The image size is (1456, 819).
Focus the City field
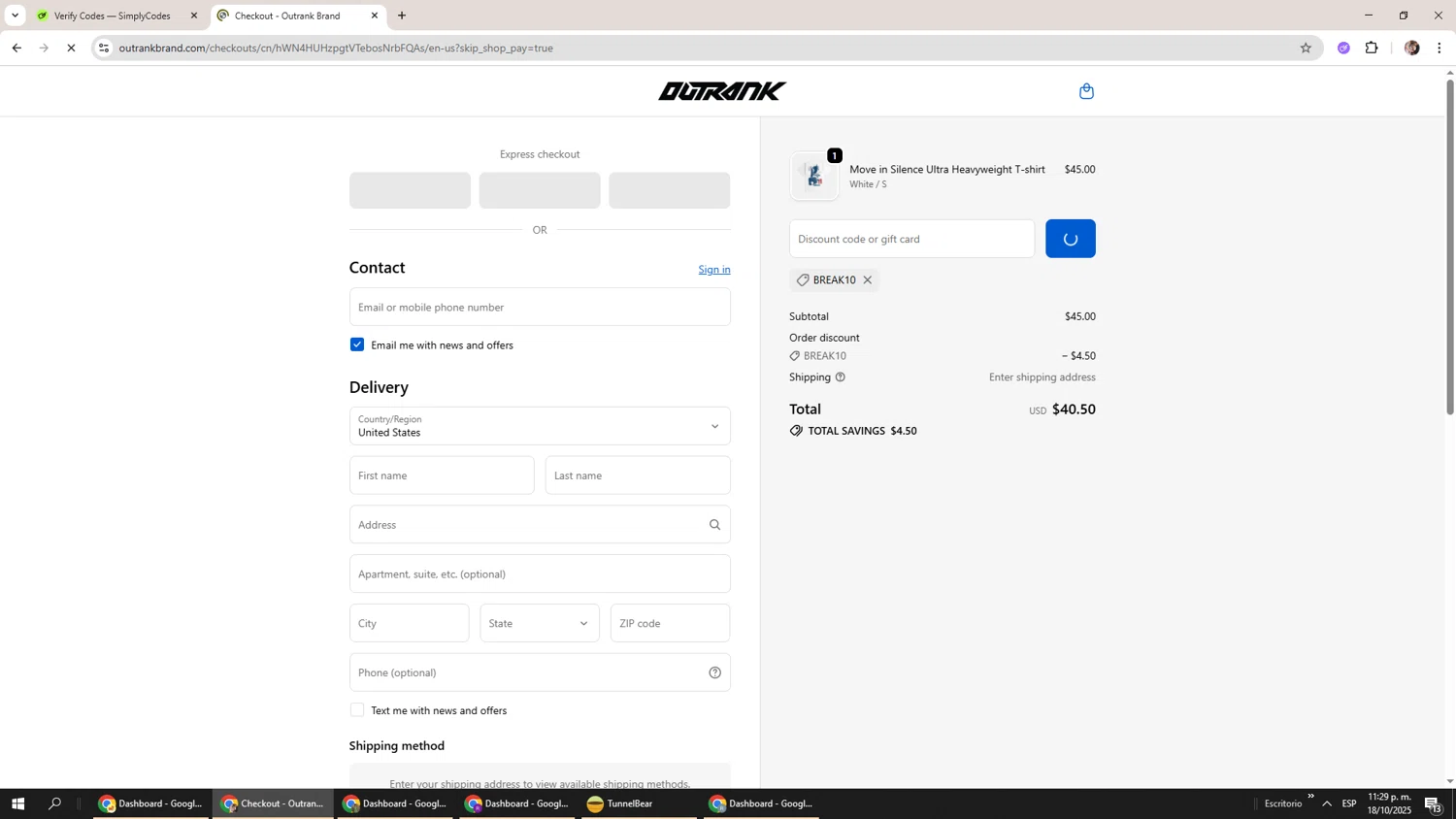(410, 623)
